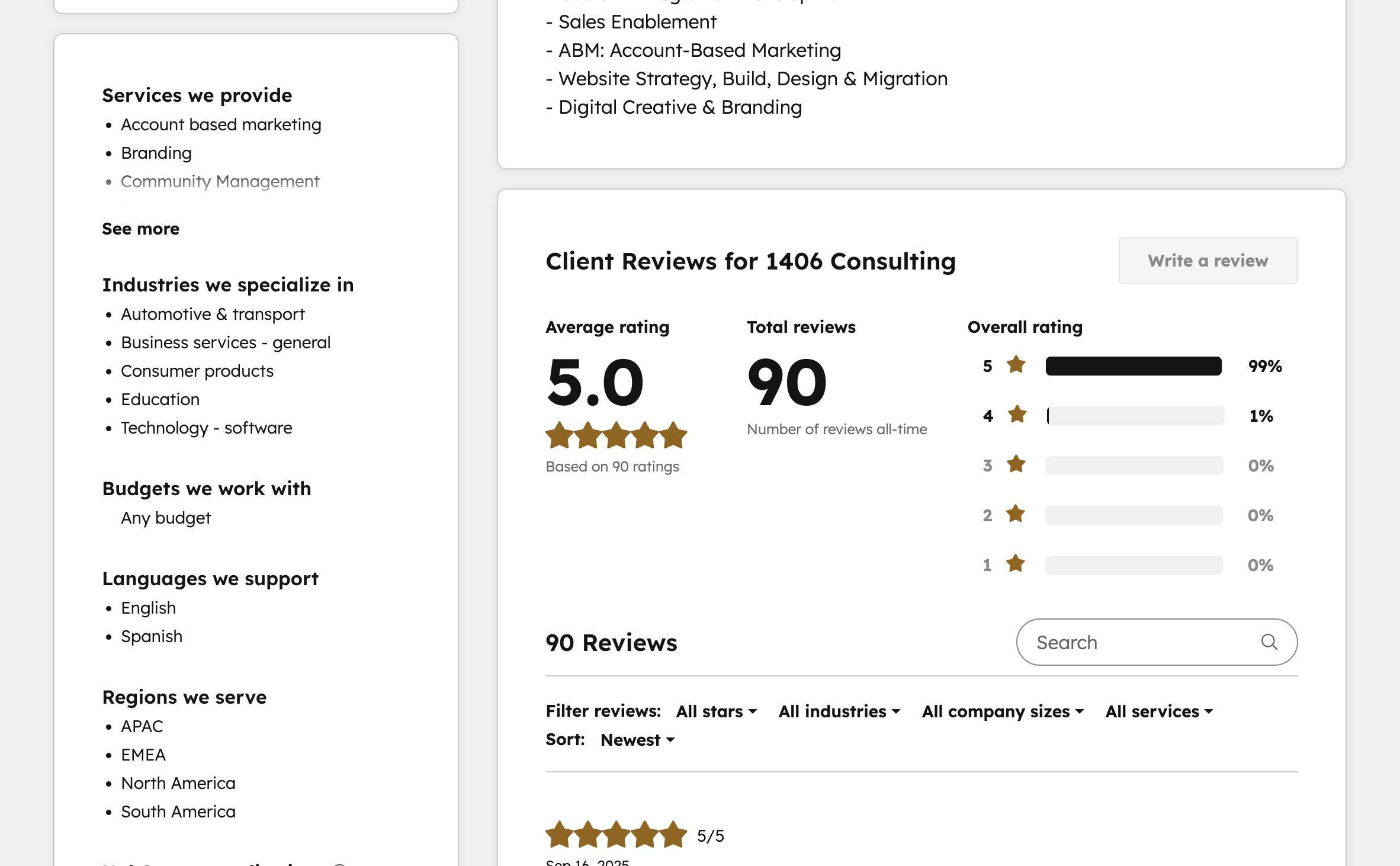Click the 90 Reviews heading
The width and height of the screenshot is (1400, 866).
(611, 643)
